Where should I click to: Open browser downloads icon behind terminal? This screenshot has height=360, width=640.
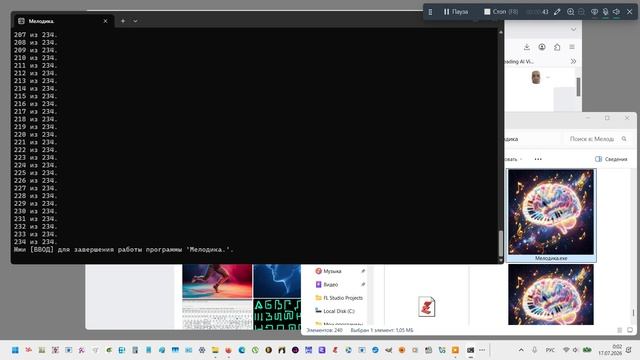(x=527, y=47)
